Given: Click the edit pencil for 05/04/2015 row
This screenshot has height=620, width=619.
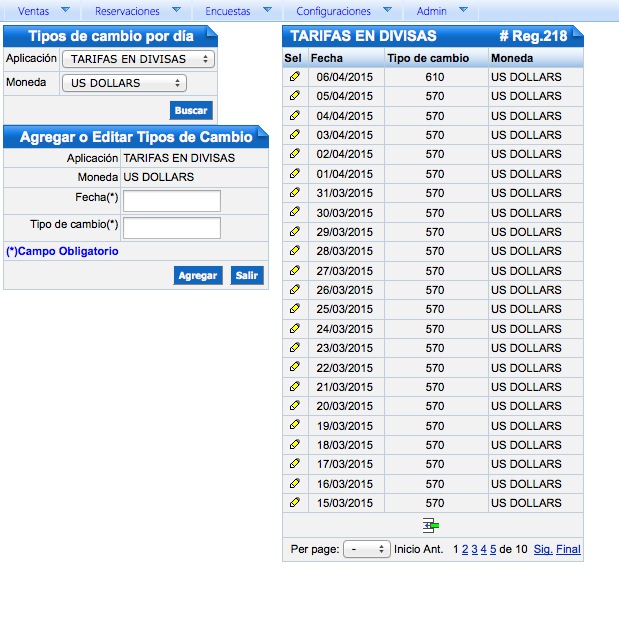Looking at the screenshot, I should click(x=294, y=96).
